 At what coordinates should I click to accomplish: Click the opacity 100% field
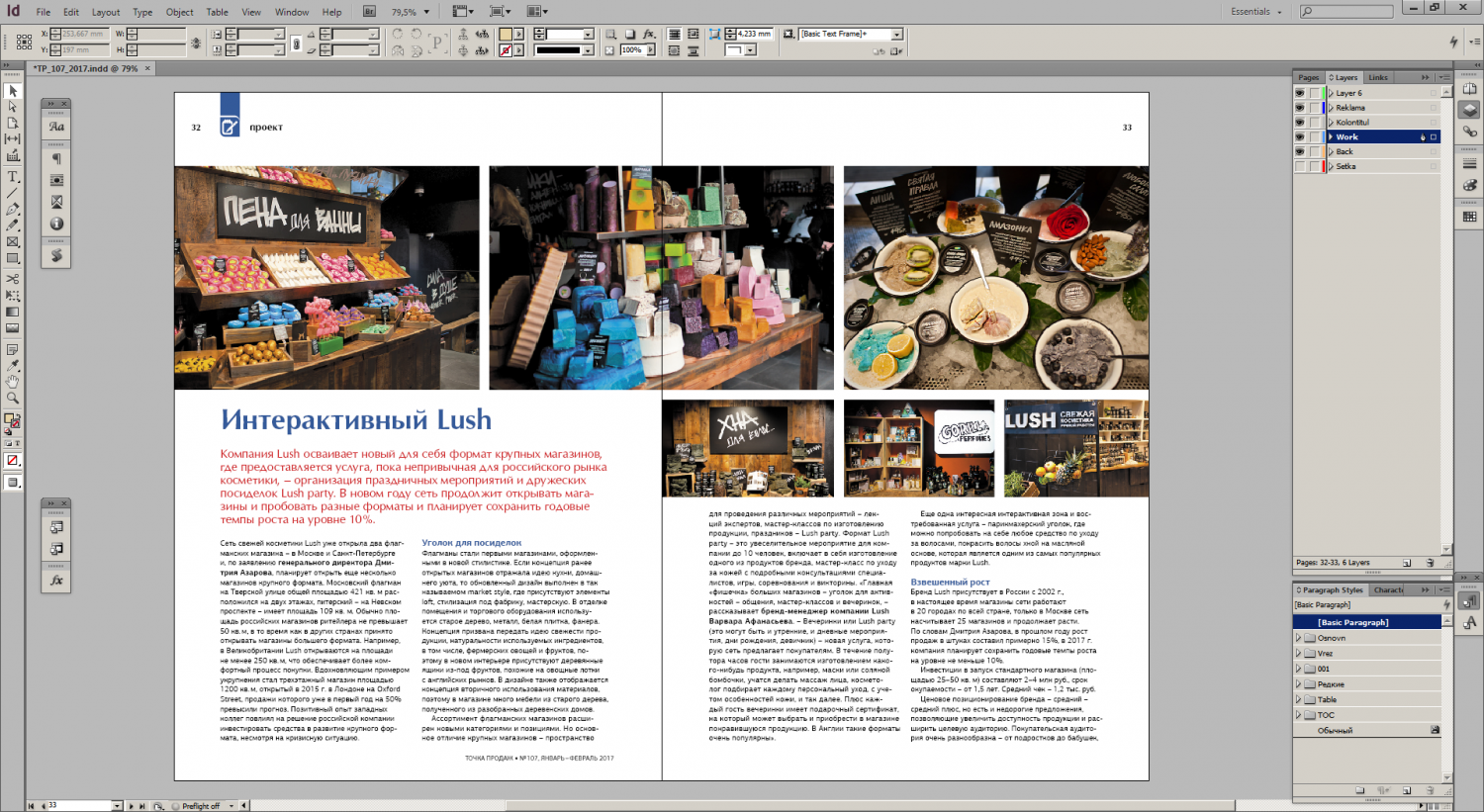click(x=634, y=49)
